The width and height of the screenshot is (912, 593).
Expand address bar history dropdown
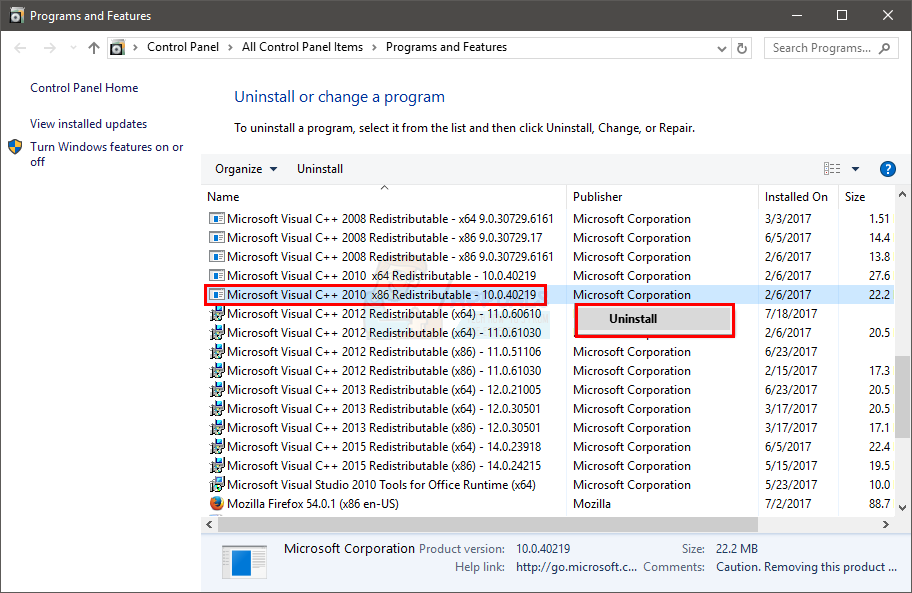(x=721, y=49)
